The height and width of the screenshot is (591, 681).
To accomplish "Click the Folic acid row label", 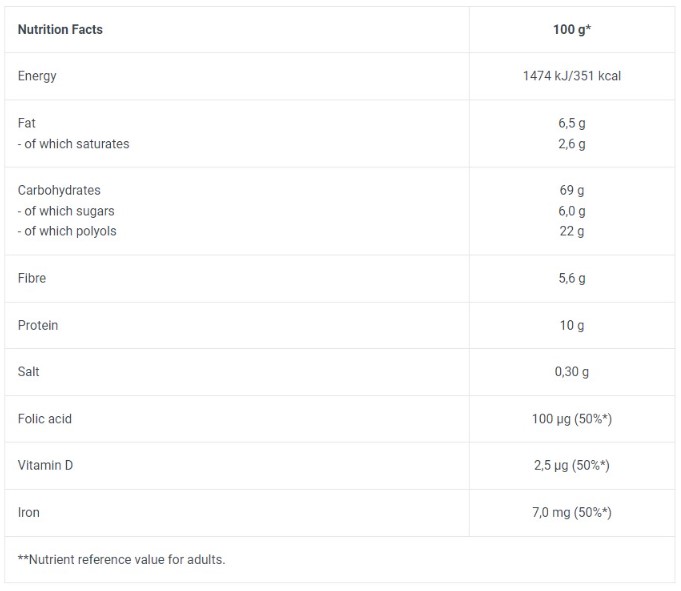I will tap(45, 419).
